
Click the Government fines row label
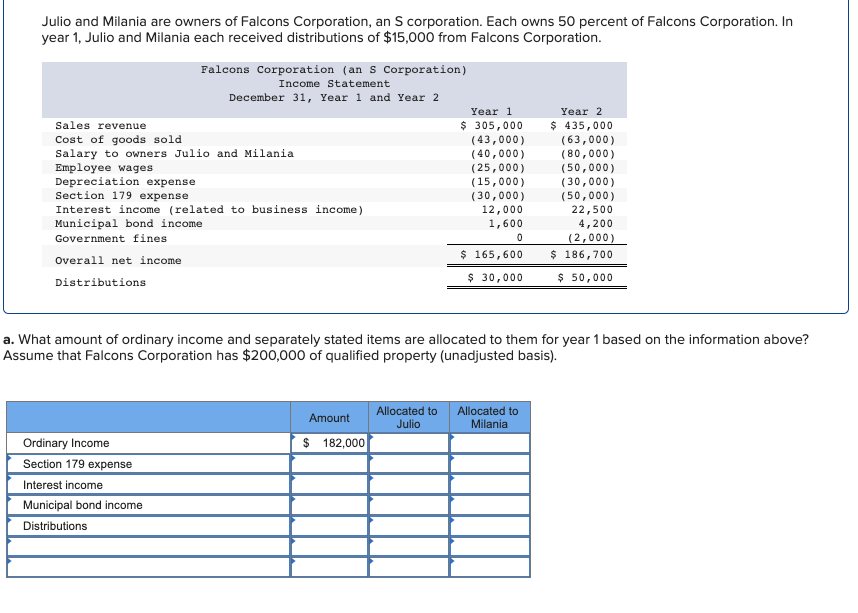click(111, 239)
